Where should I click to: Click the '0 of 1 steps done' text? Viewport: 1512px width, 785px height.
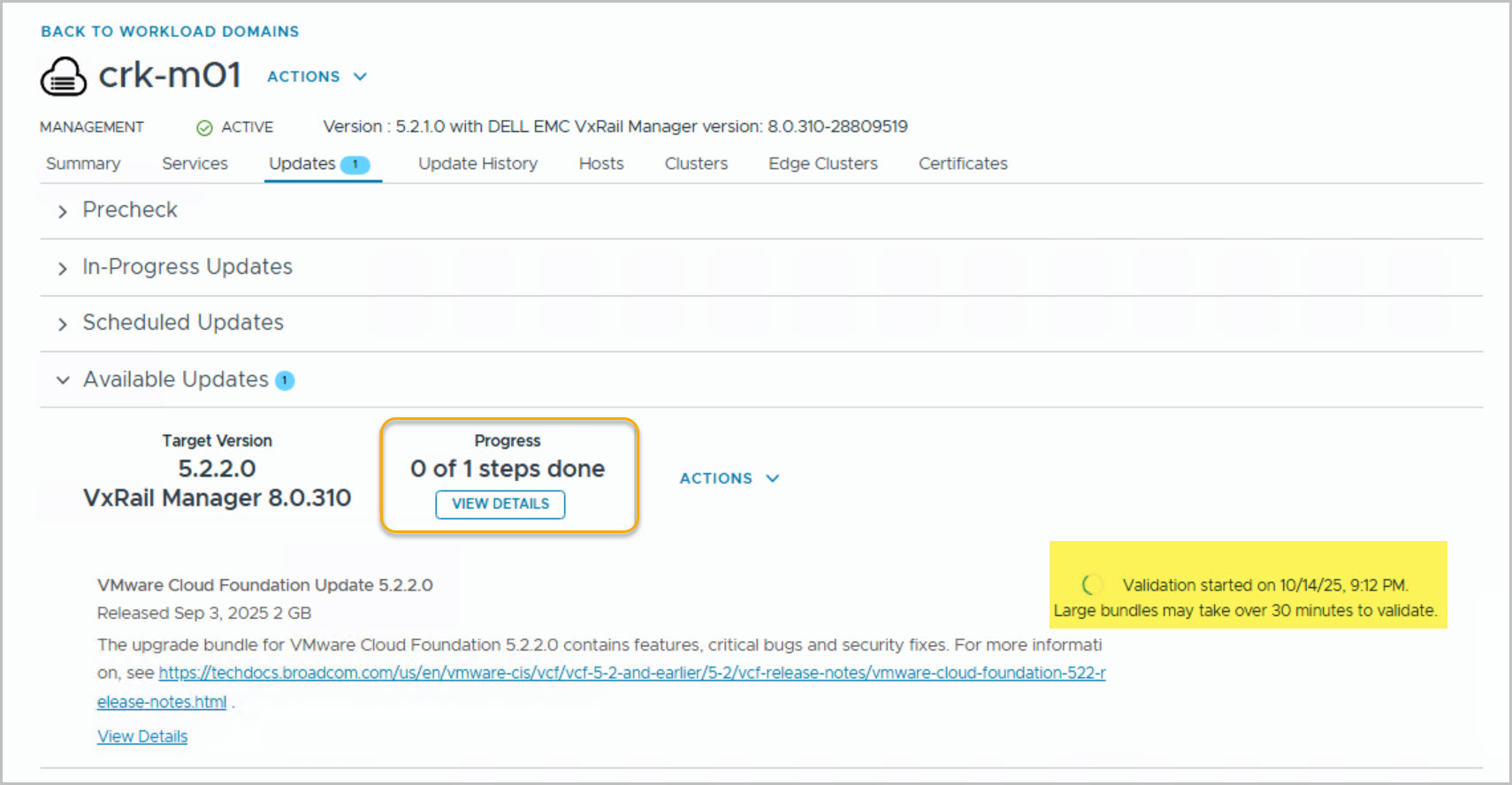(x=508, y=469)
